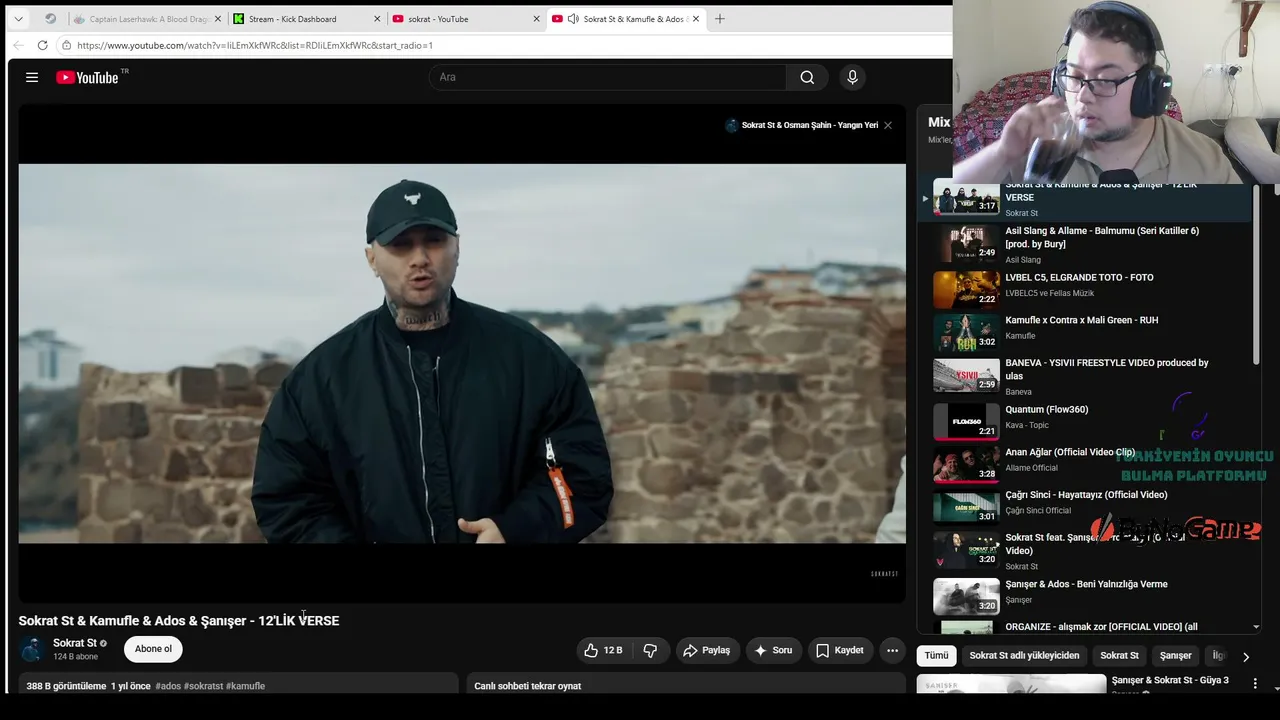Click the '124 B abone' subscriber count
This screenshot has height=720, width=1280.
pyautogui.click(x=75, y=657)
